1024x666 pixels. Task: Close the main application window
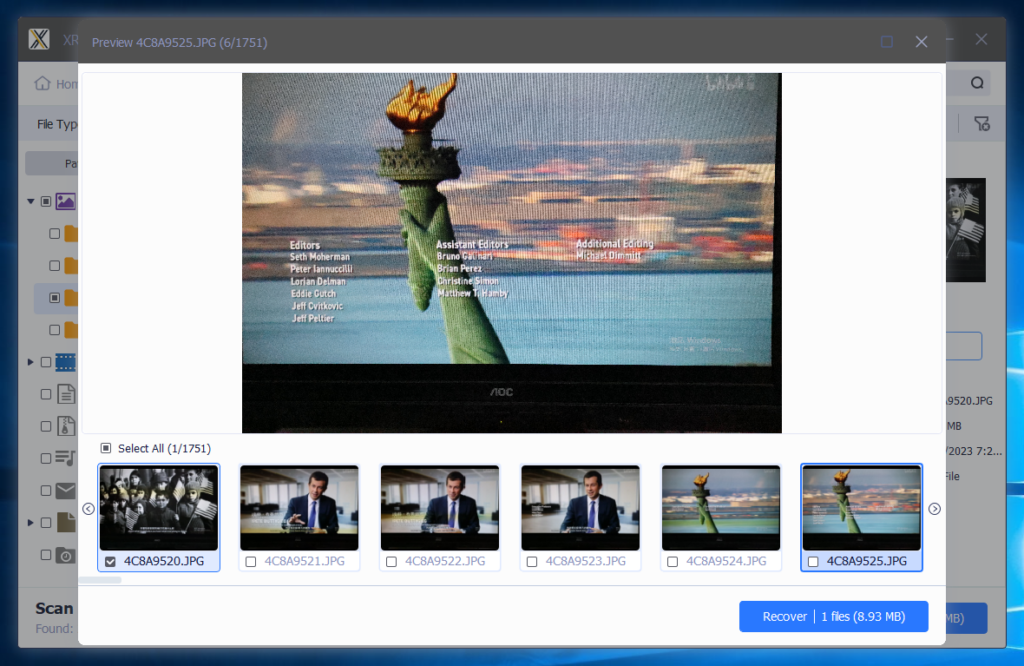[x=981, y=39]
